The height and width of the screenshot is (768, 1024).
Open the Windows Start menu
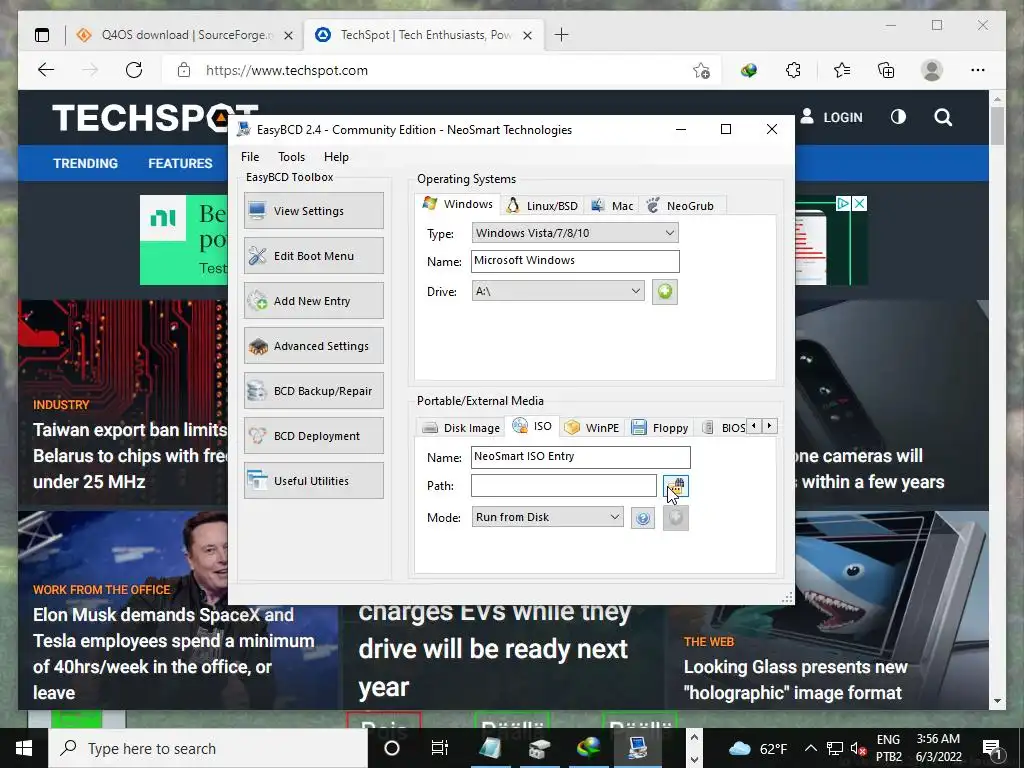24,748
